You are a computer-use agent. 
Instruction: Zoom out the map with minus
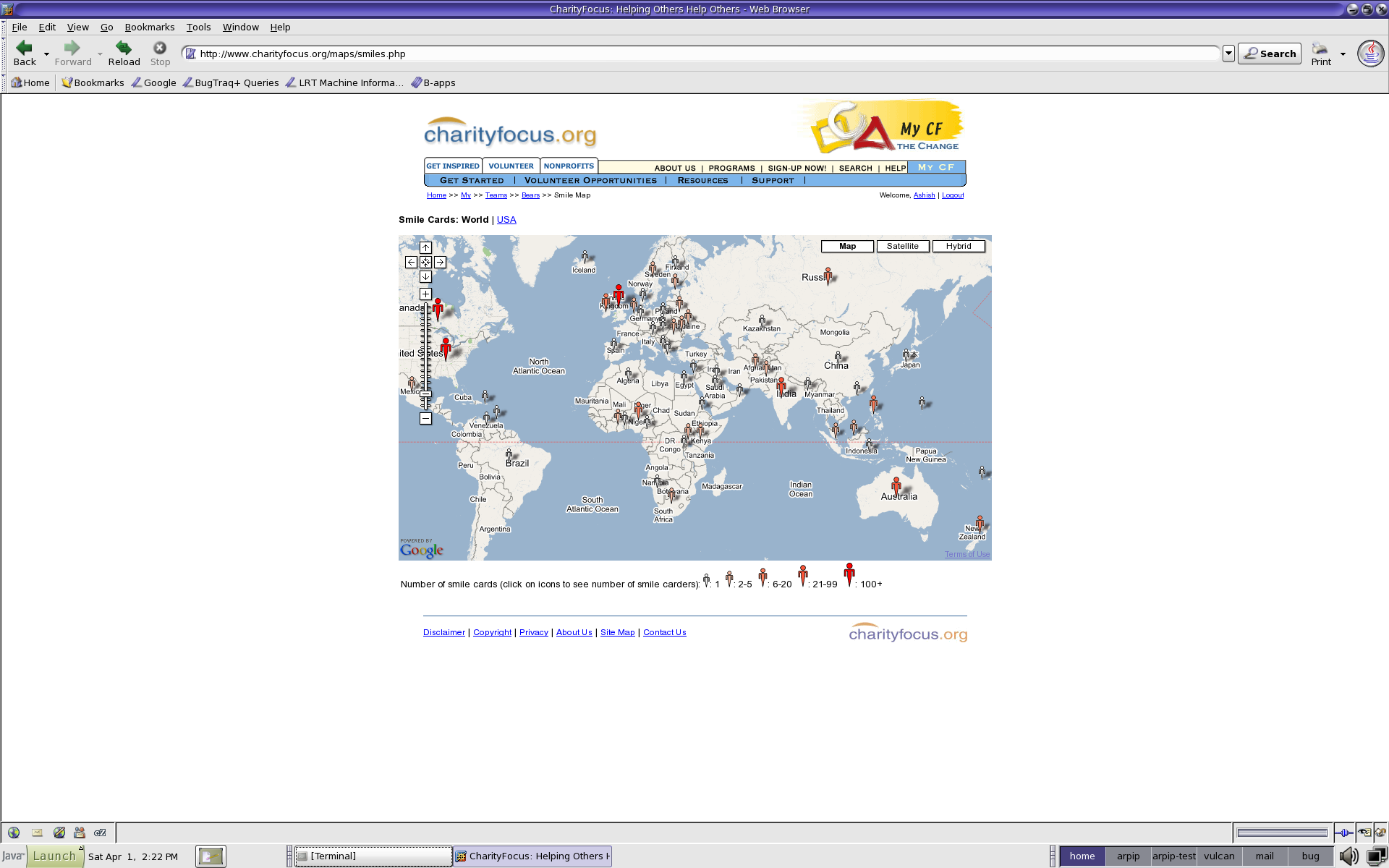click(x=425, y=418)
